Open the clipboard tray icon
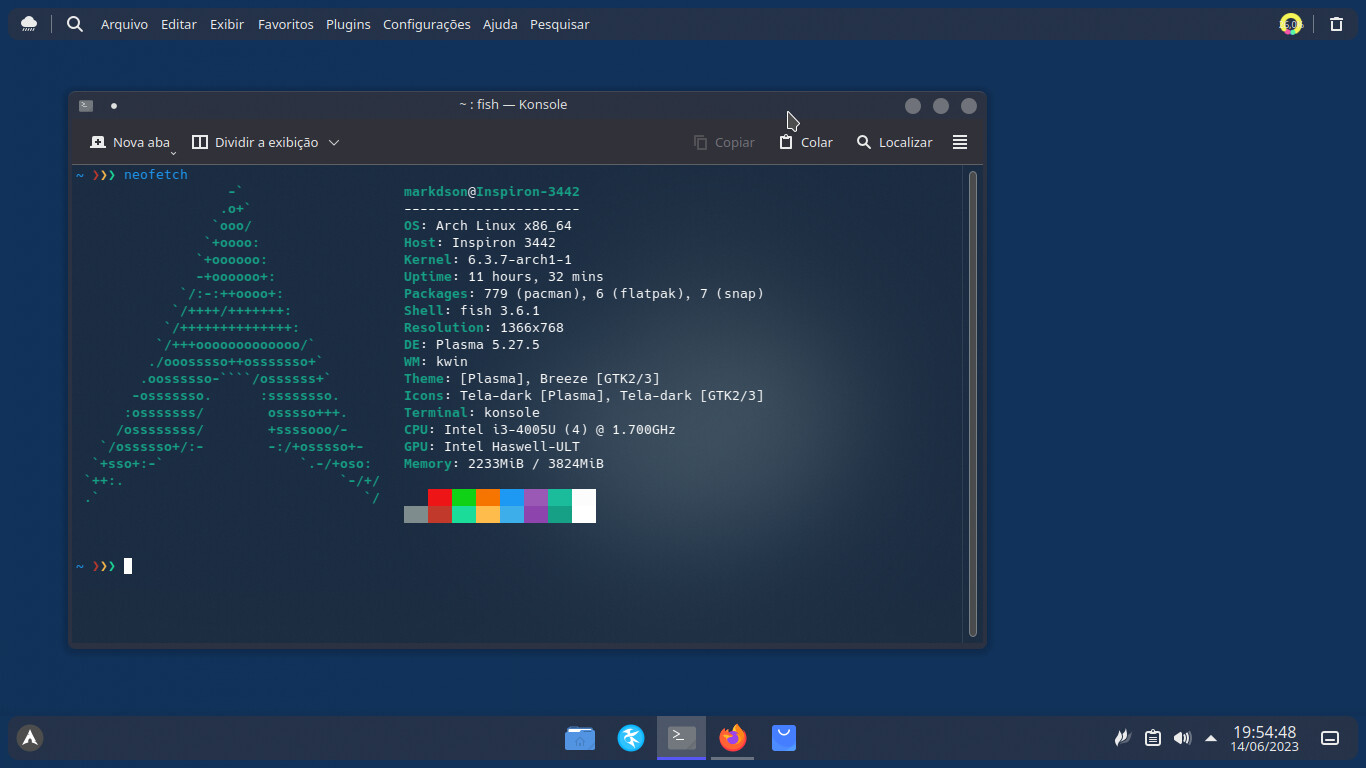Viewport: 1366px width, 768px height. pyautogui.click(x=1153, y=738)
